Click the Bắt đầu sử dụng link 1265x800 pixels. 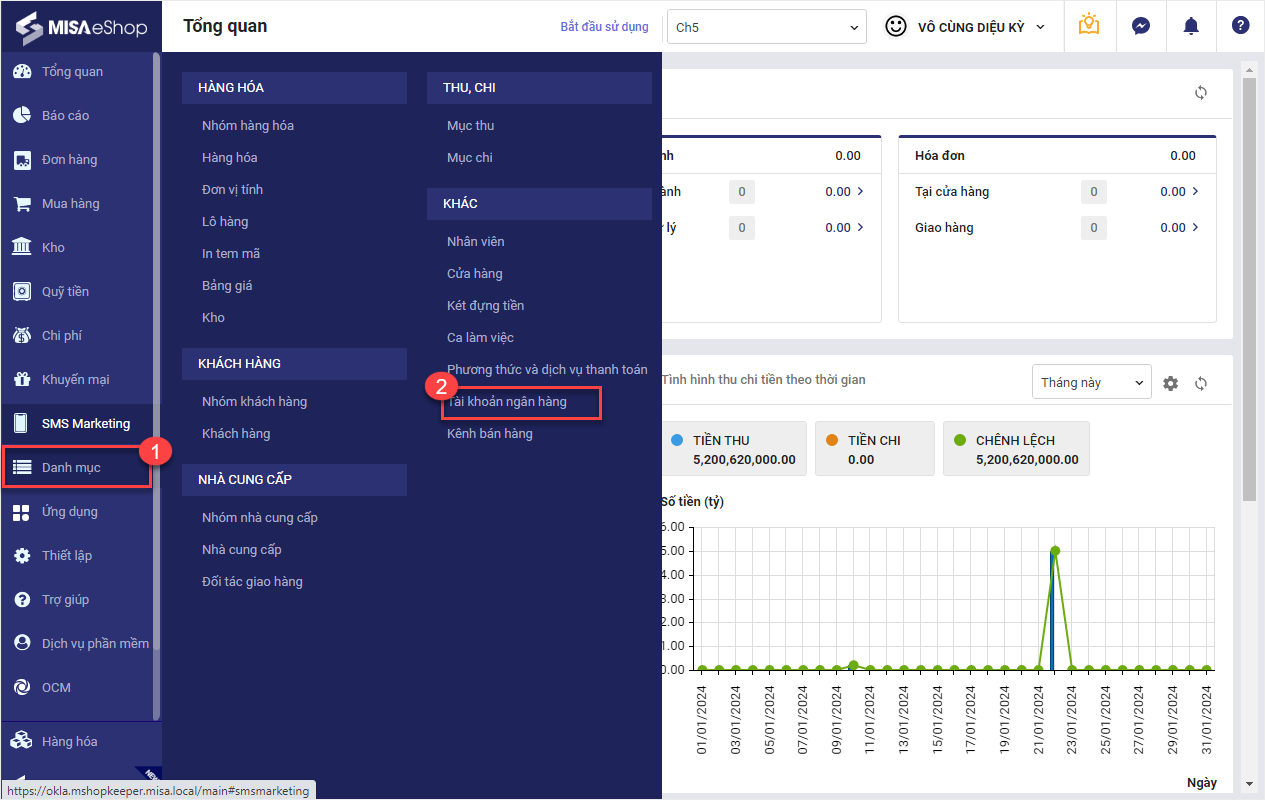604,27
